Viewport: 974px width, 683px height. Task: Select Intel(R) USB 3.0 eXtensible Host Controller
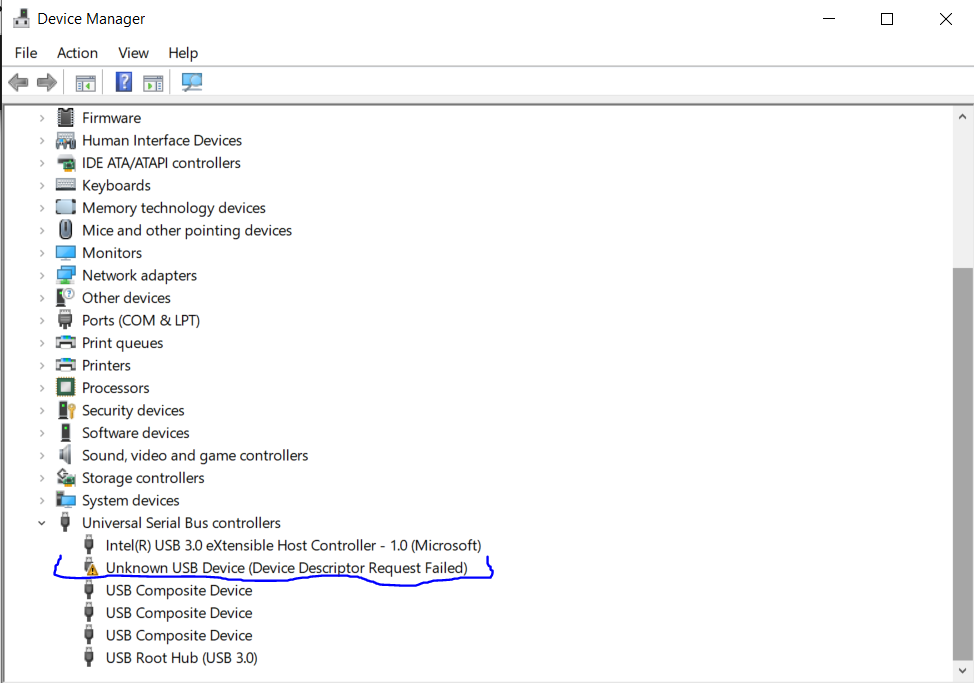coord(293,545)
